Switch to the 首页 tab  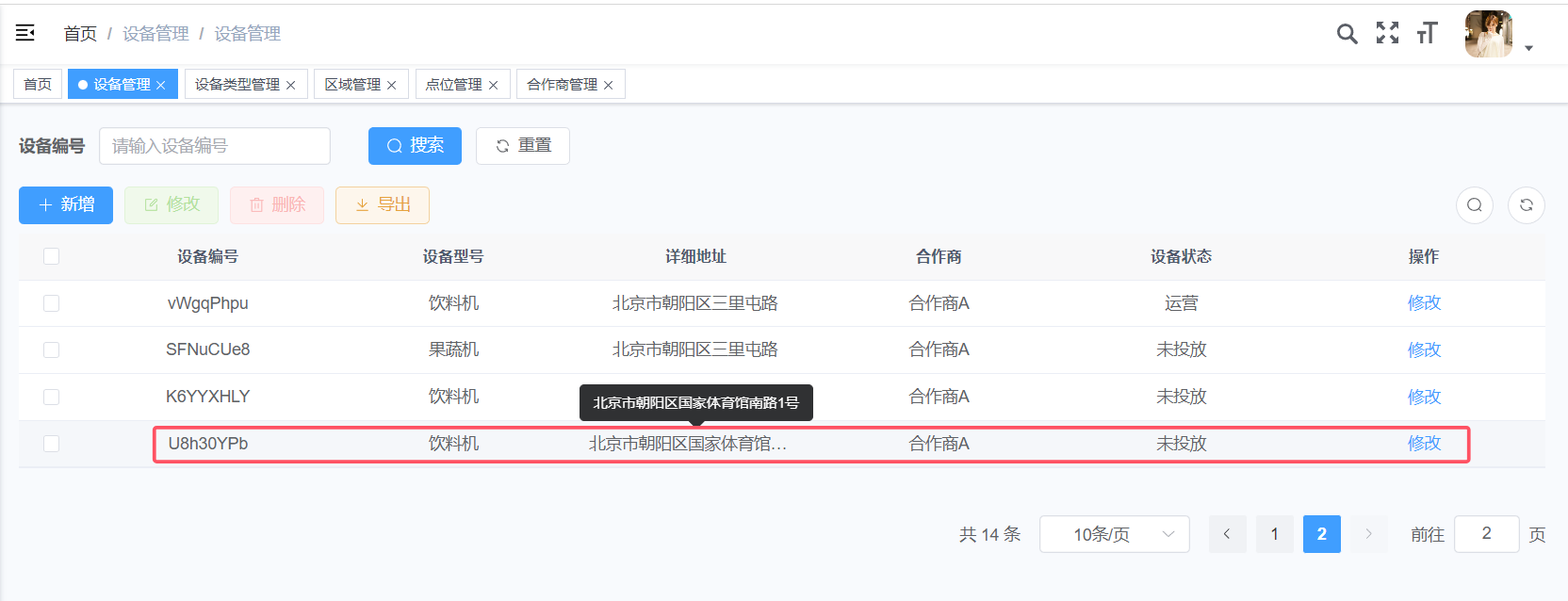(38, 84)
